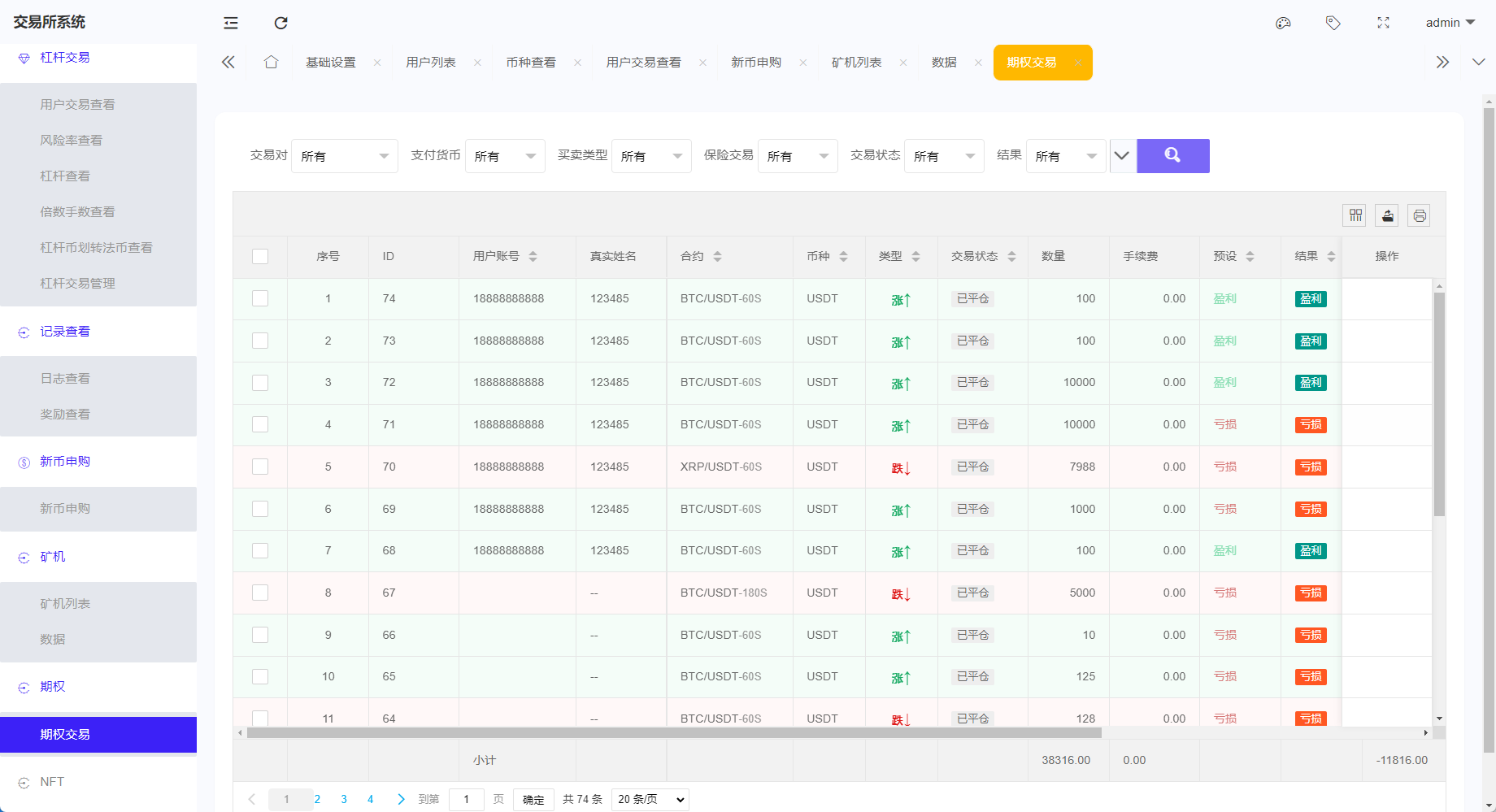Screen dimensions: 1496x812
Task: Go to page 2
Action: pos(317,800)
